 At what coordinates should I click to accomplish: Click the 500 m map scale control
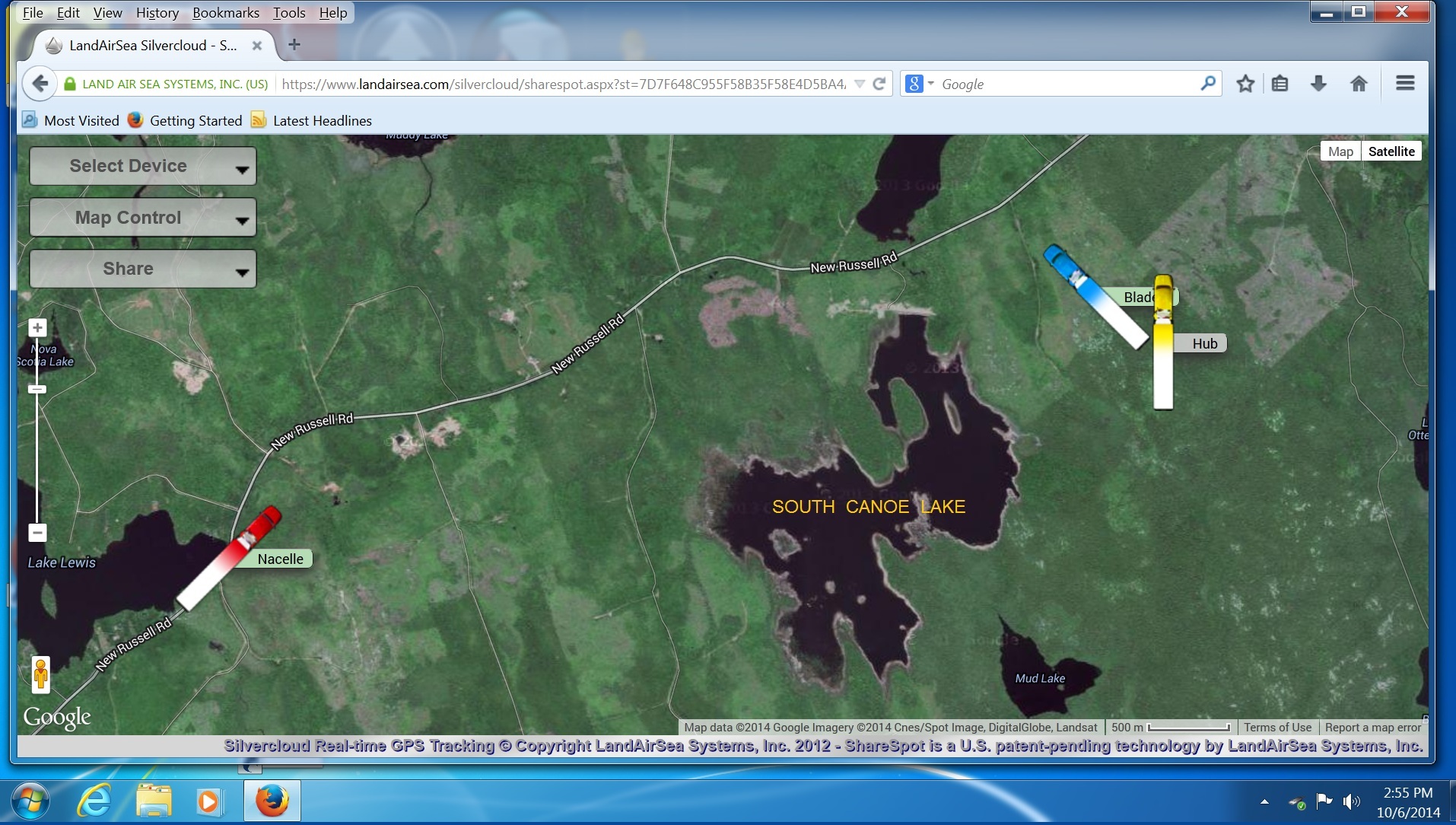[1170, 727]
